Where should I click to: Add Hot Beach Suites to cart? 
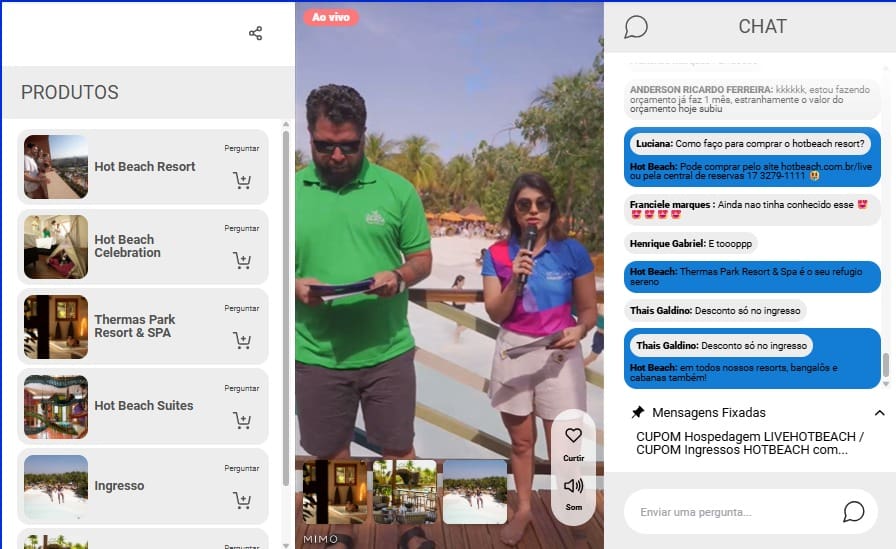tap(242, 420)
